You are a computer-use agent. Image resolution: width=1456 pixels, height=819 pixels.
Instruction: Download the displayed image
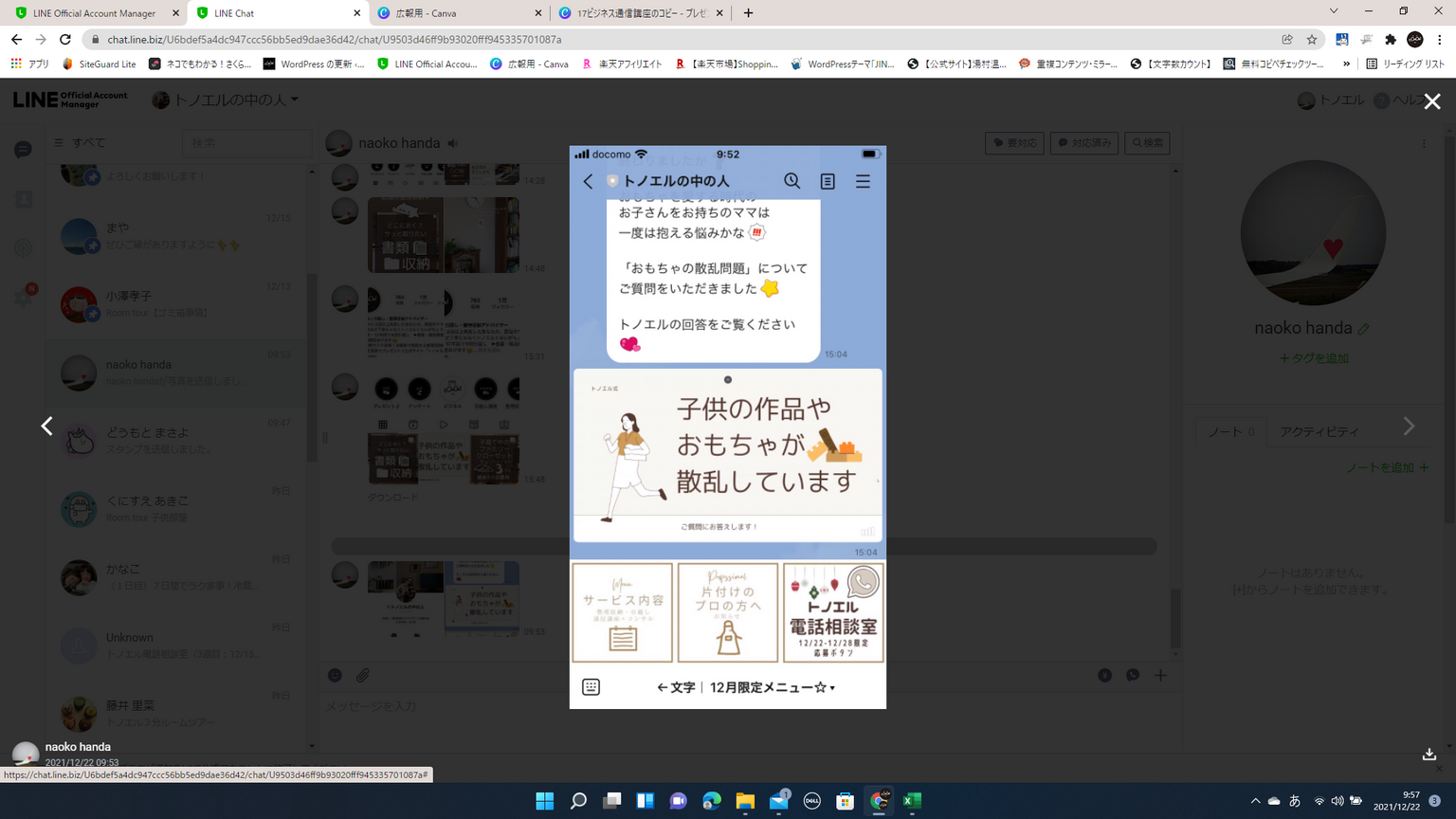[x=1429, y=755]
